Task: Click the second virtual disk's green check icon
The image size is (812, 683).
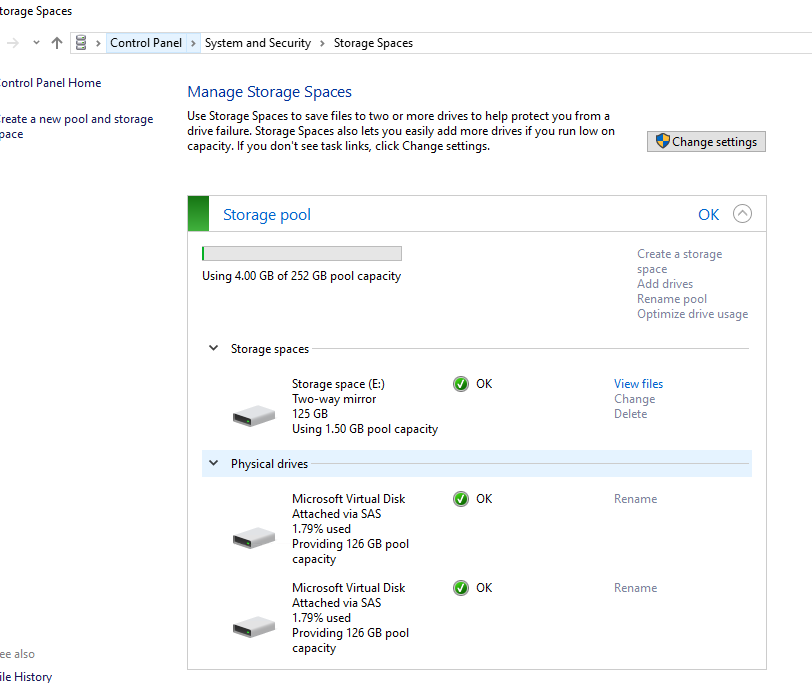Action: 460,588
